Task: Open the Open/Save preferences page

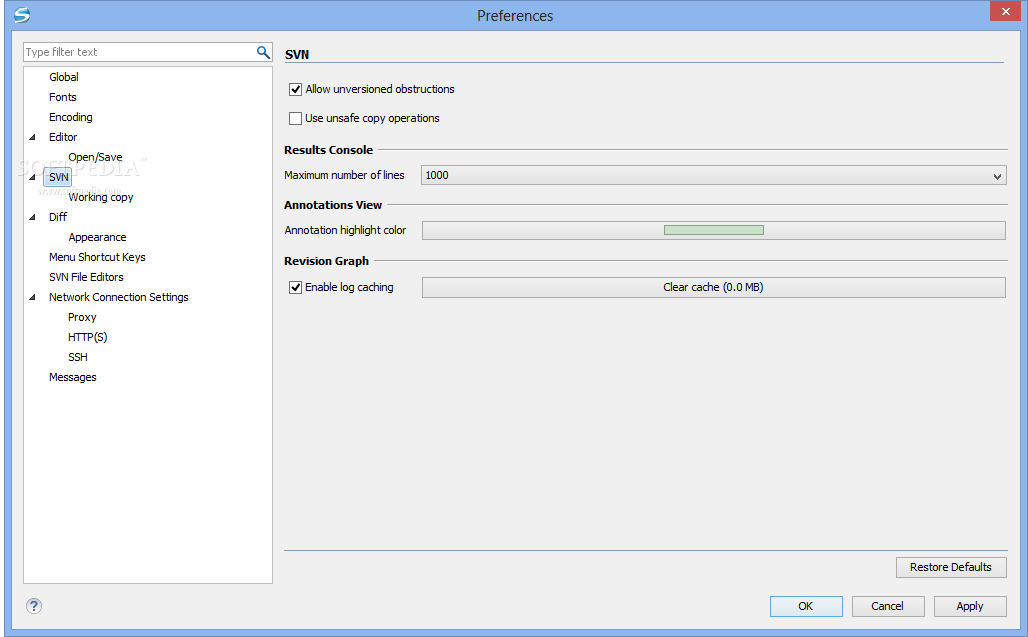Action: (95, 157)
